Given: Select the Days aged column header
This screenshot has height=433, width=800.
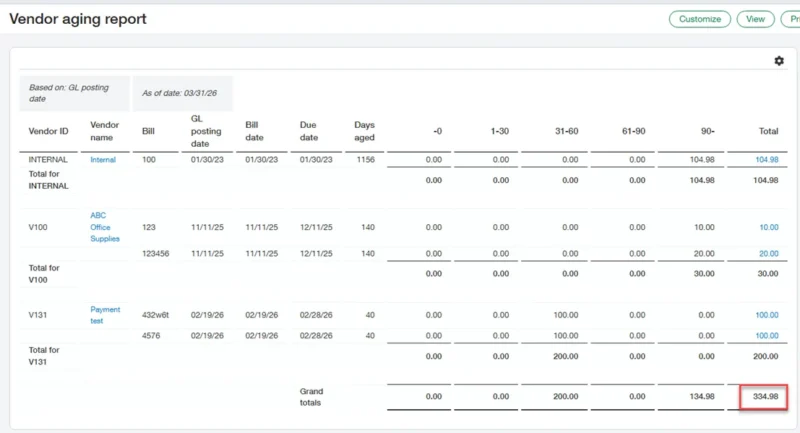Looking at the screenshot, I should pyautogui.click(x=364, y=131).
